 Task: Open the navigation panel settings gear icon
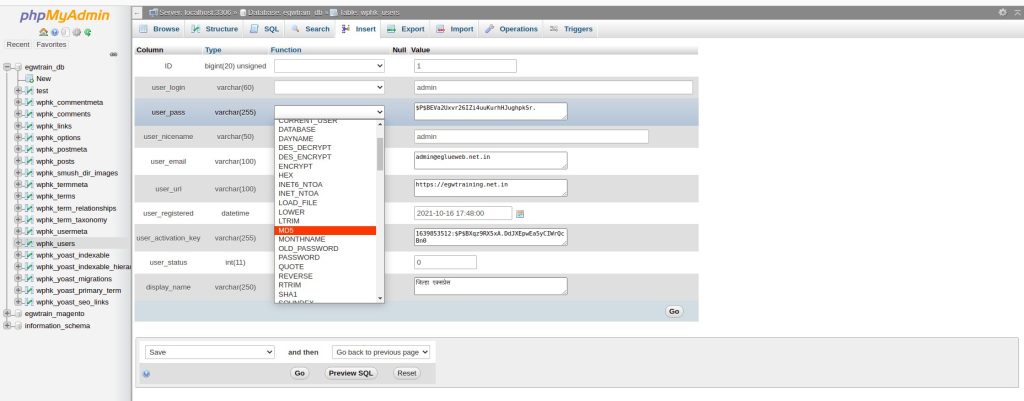click(x=78, y=32)
